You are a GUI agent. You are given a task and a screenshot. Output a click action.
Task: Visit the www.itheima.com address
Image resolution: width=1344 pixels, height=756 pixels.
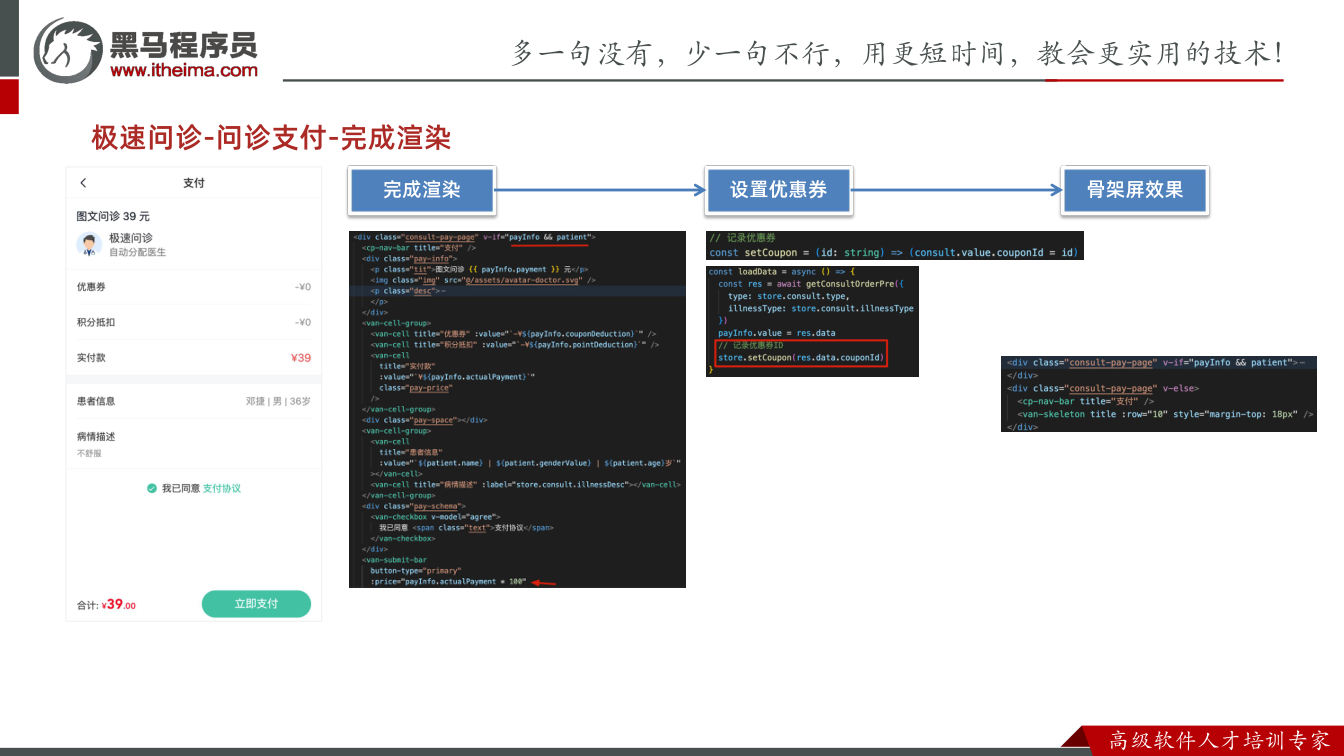pos(184,70)
